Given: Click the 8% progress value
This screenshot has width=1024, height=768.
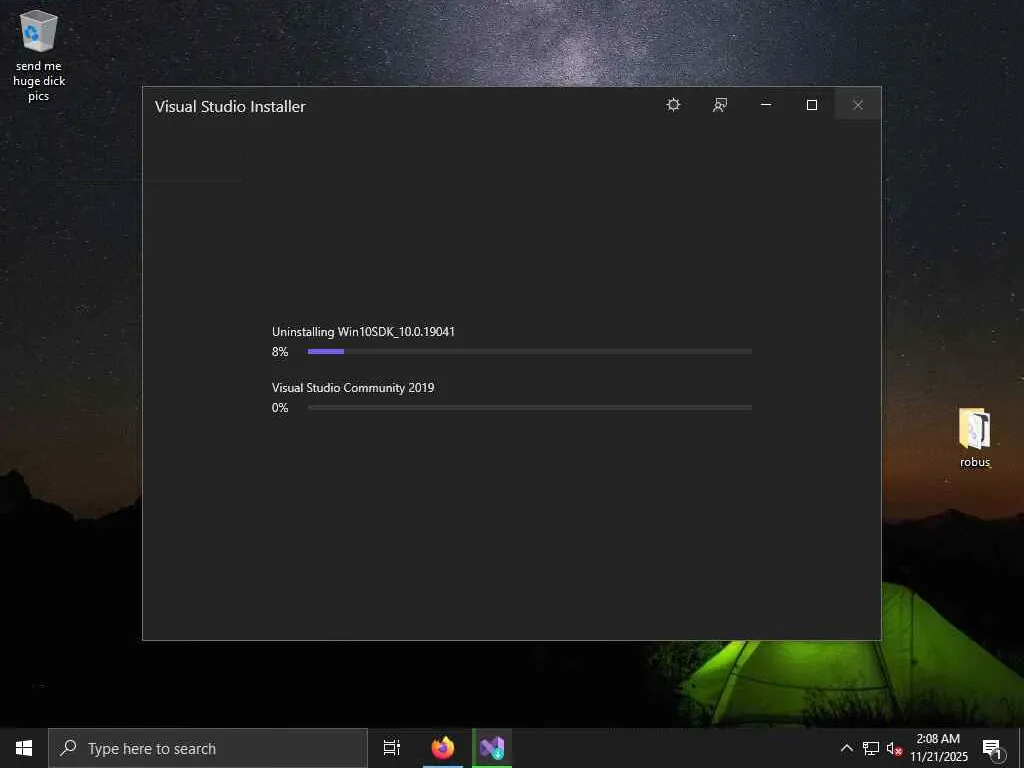Looking at the screenshot, I should (280, 351).
